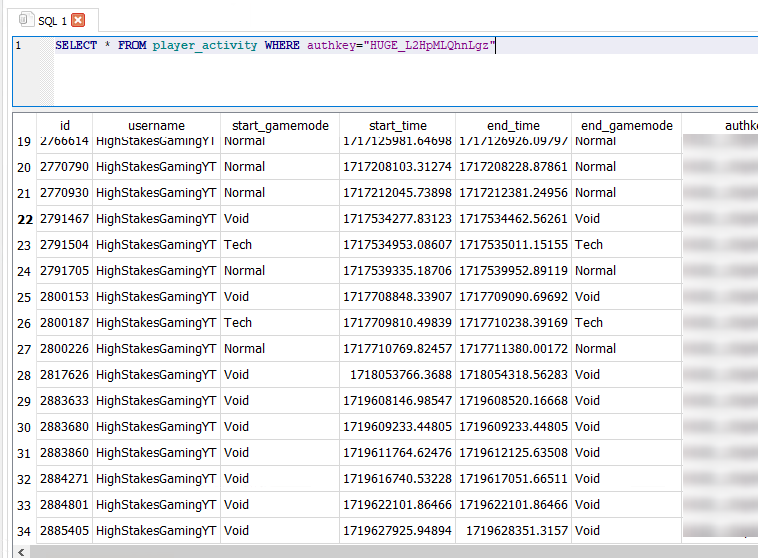Select row header 20
Image resolution: width=758 pixels, height=558 pixels.
point(25,167)
